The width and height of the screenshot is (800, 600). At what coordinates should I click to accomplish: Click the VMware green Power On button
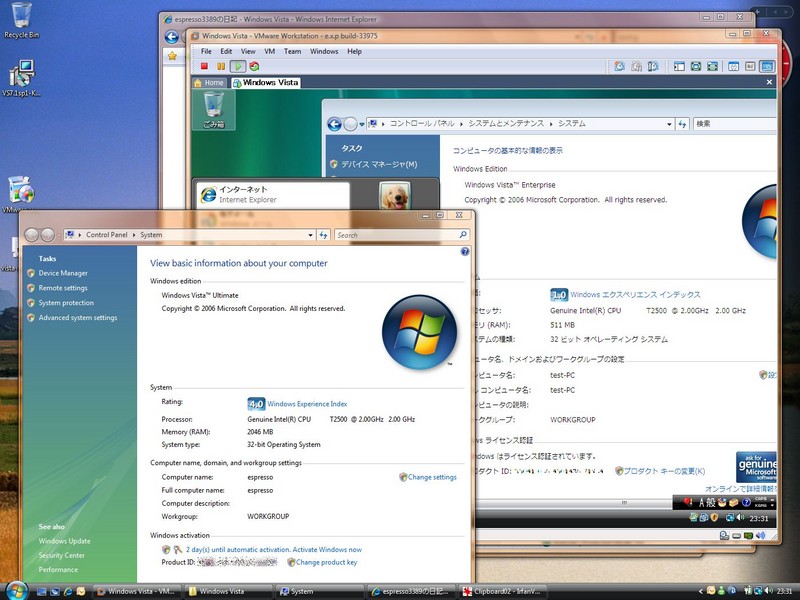point(238,66)
